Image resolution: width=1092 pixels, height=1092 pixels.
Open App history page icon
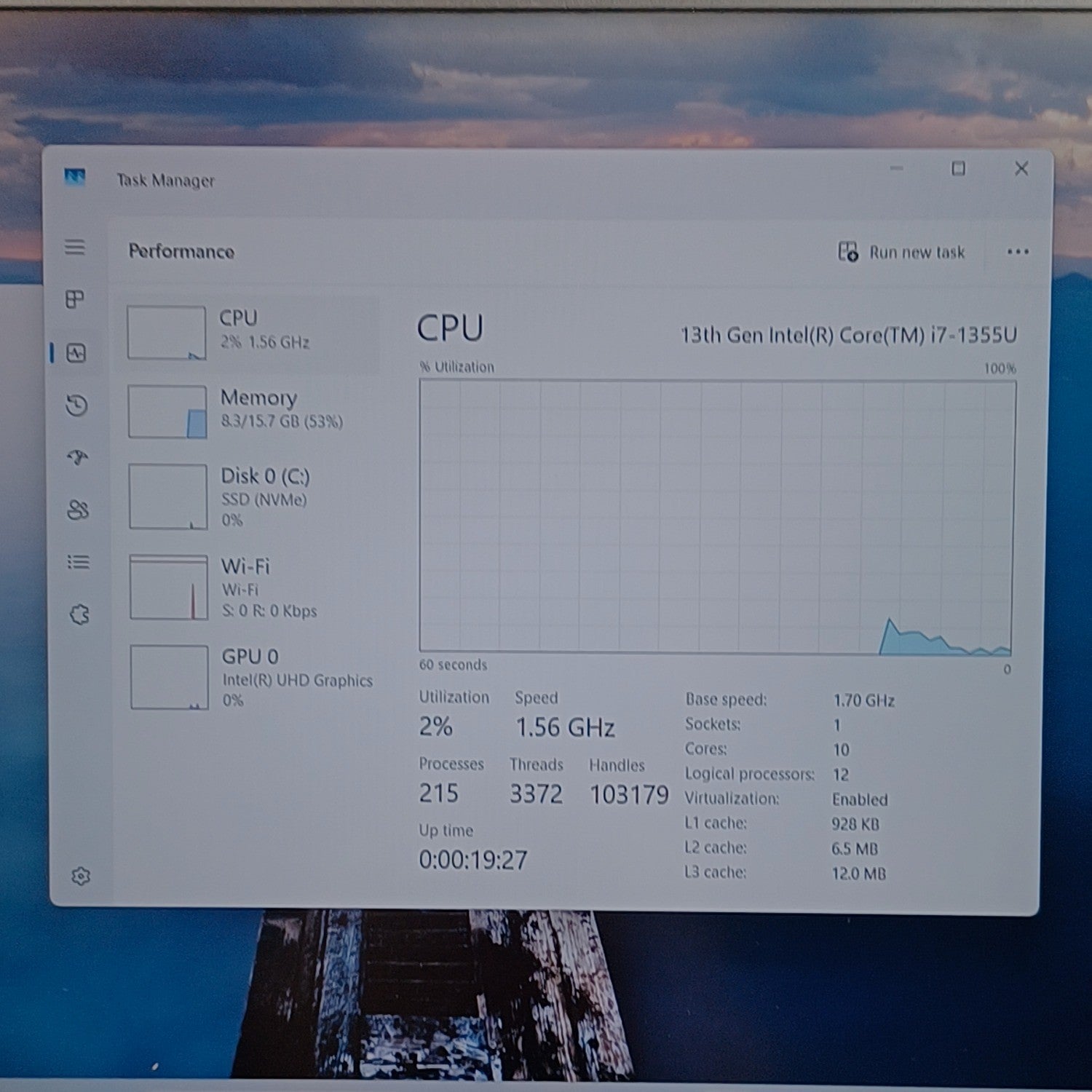click(x=76, y=405)
